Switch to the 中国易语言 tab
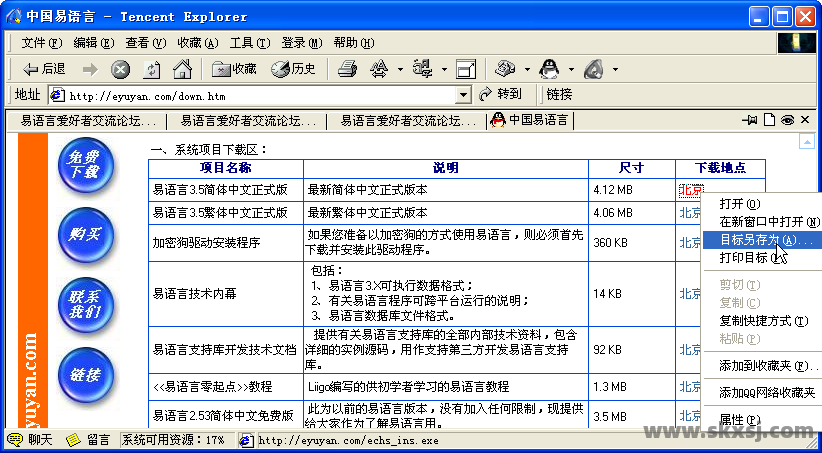822x453 pixels. [x=530, y=120]
